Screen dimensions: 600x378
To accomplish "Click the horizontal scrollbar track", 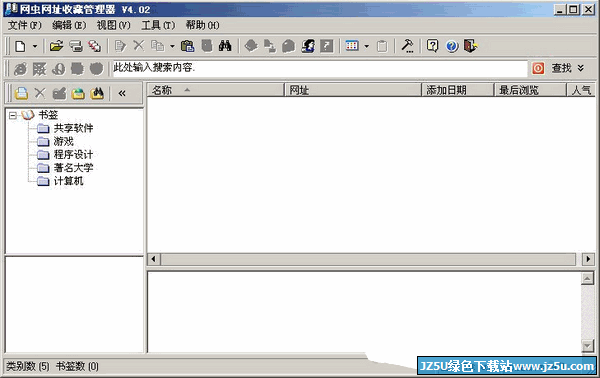I will point(368,259).
